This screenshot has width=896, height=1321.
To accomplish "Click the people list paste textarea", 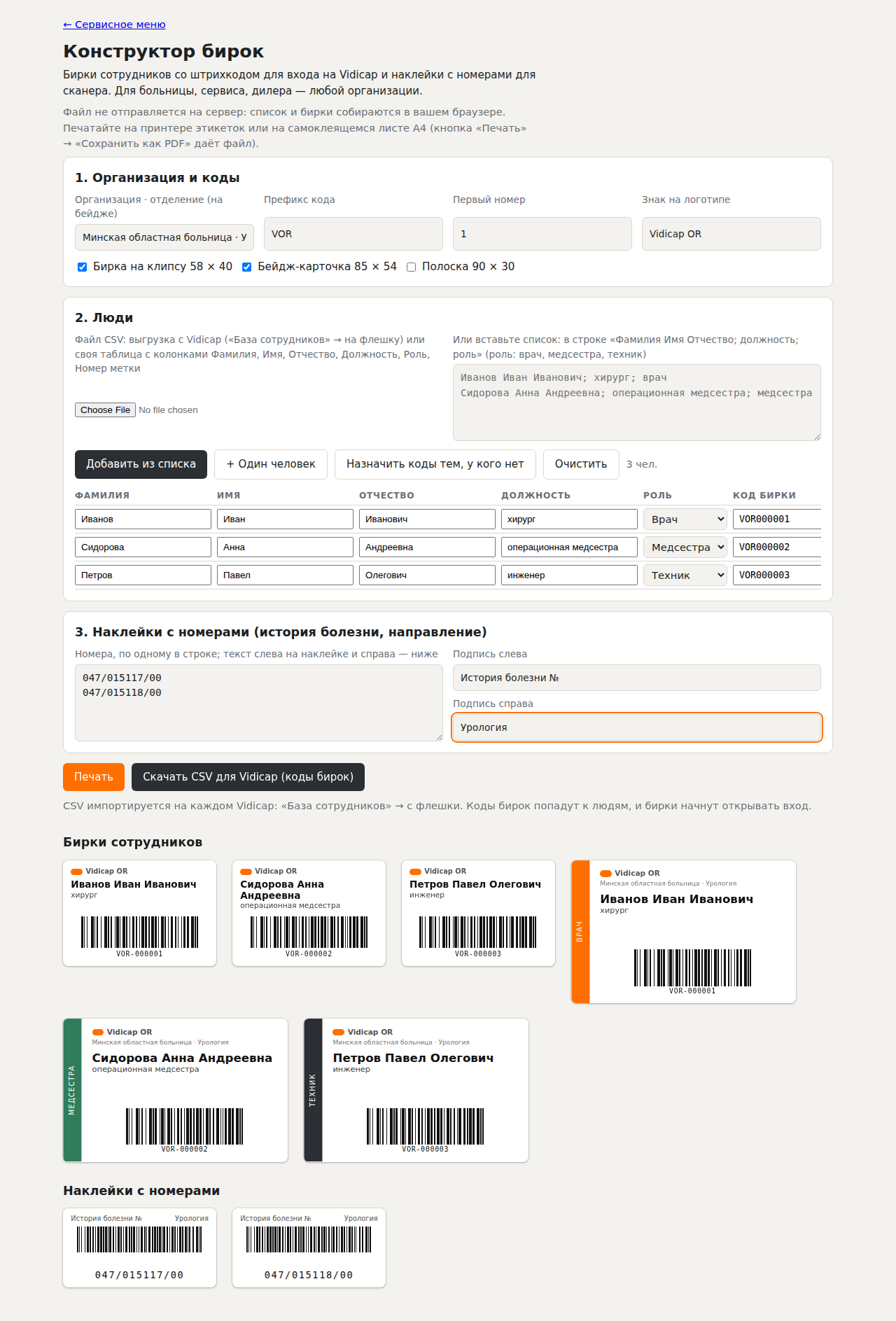I will (x=637, y=403).
